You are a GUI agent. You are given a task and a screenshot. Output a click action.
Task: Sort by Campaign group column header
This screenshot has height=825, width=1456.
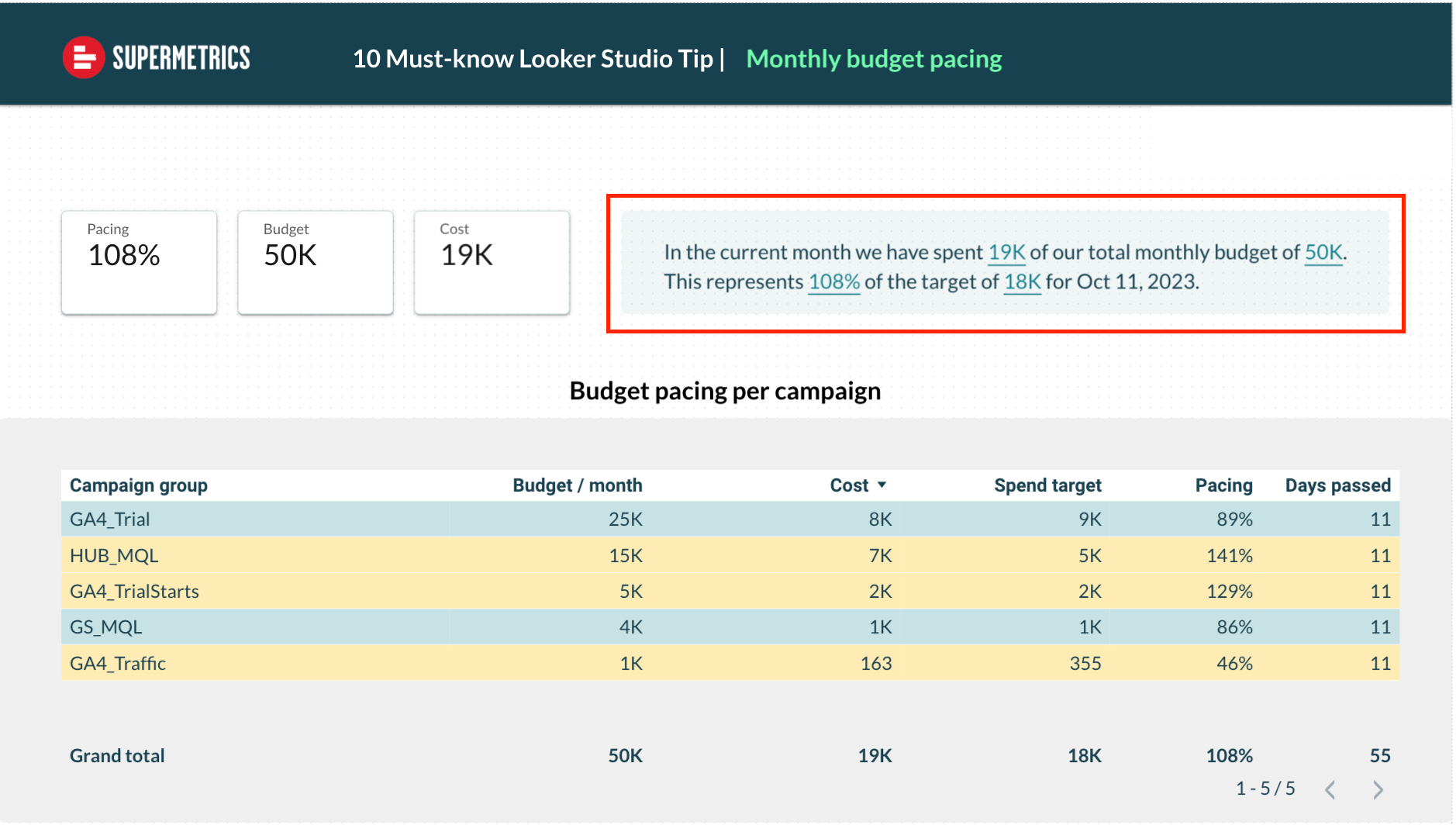pos(139,485)
